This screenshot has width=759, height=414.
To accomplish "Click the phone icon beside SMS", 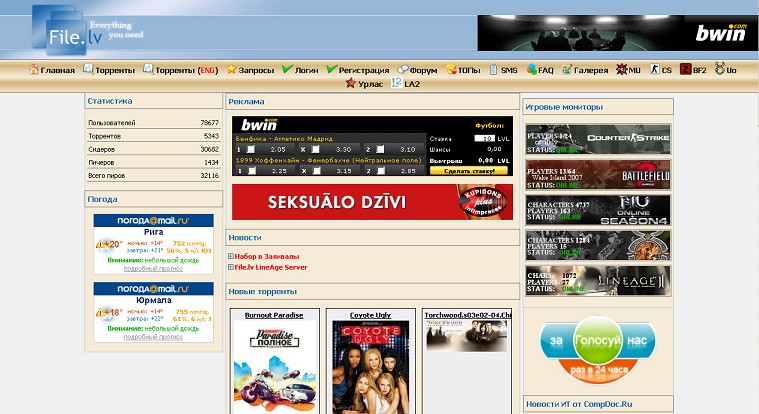I will [x=493, y=69].
